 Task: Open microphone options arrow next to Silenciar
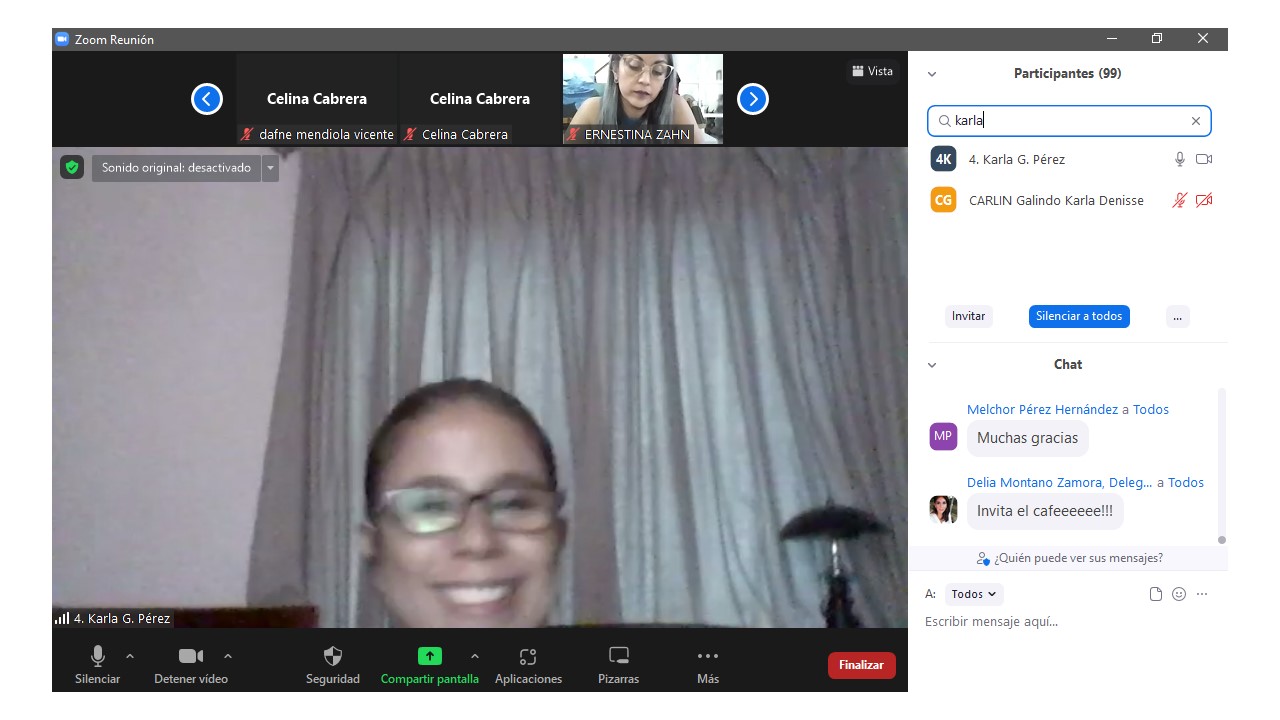(130, 656)
